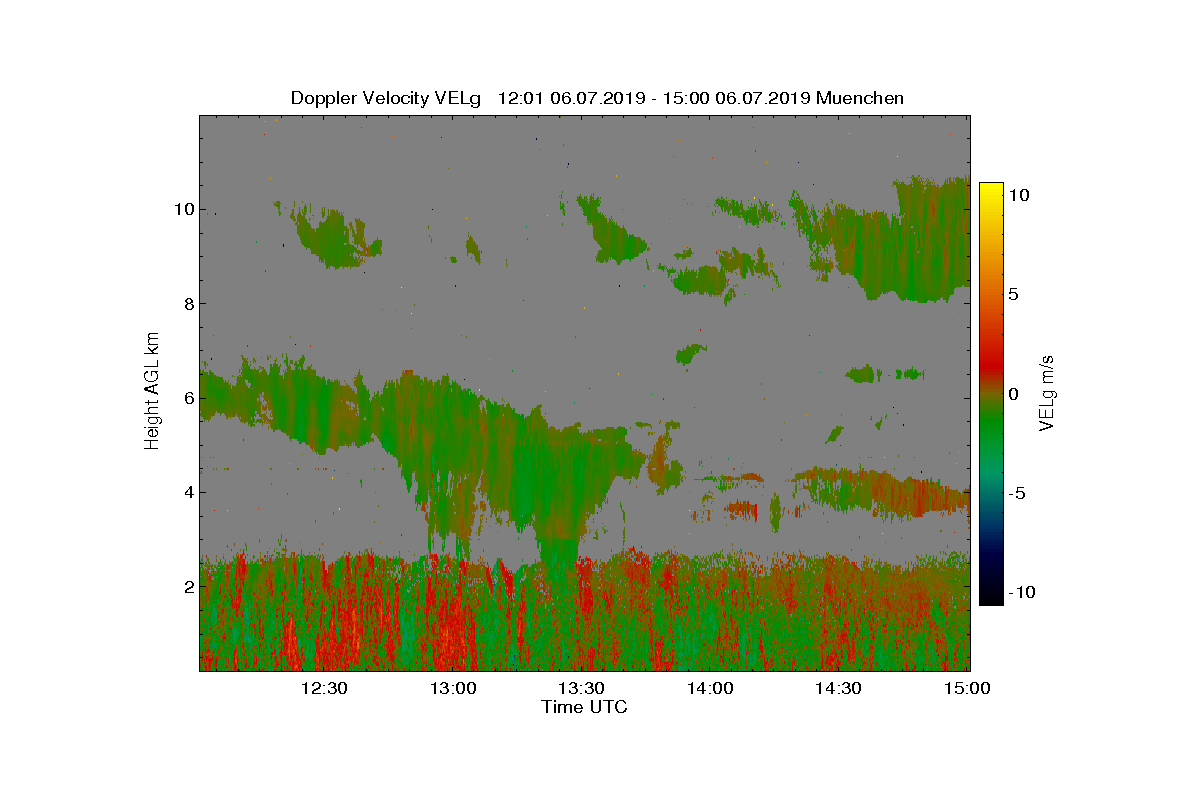The width and height of the screenshot is (1200, 800).
Task: Click the height tick label 6
Action: (x=187, y=398)
